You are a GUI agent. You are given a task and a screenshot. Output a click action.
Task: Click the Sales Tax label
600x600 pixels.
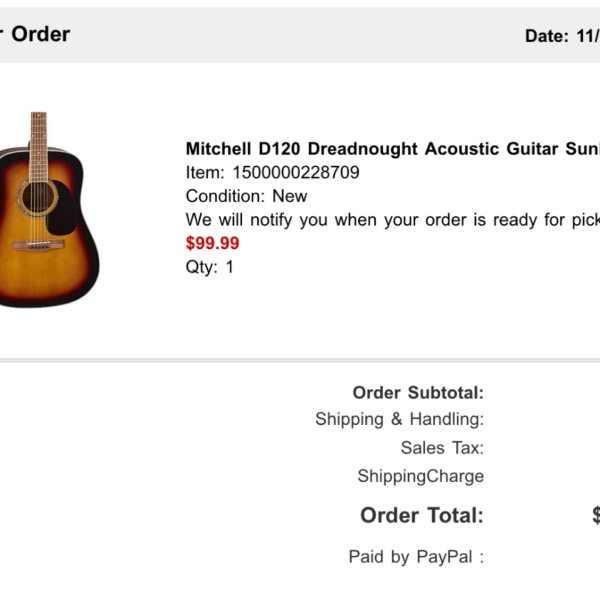442,448
